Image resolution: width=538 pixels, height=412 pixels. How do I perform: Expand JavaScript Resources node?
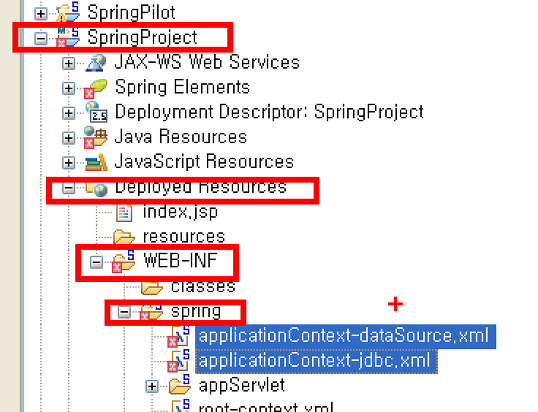point(69,163)
